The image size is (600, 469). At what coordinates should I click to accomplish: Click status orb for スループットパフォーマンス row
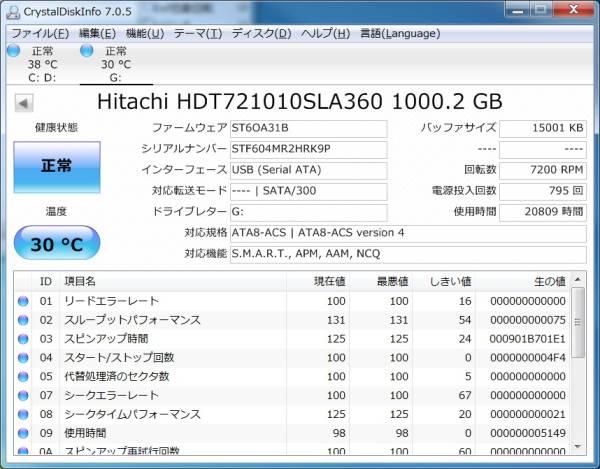[23, 320]
